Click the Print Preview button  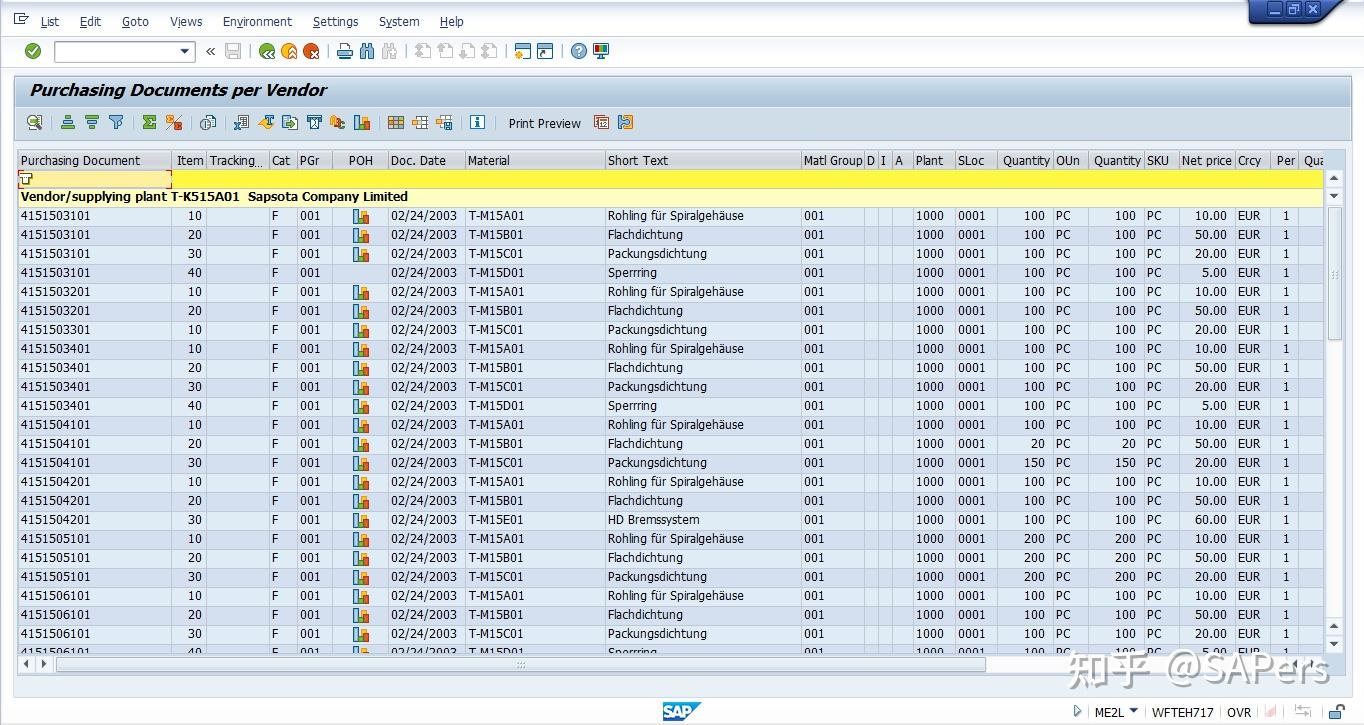(x=544, y=122)
